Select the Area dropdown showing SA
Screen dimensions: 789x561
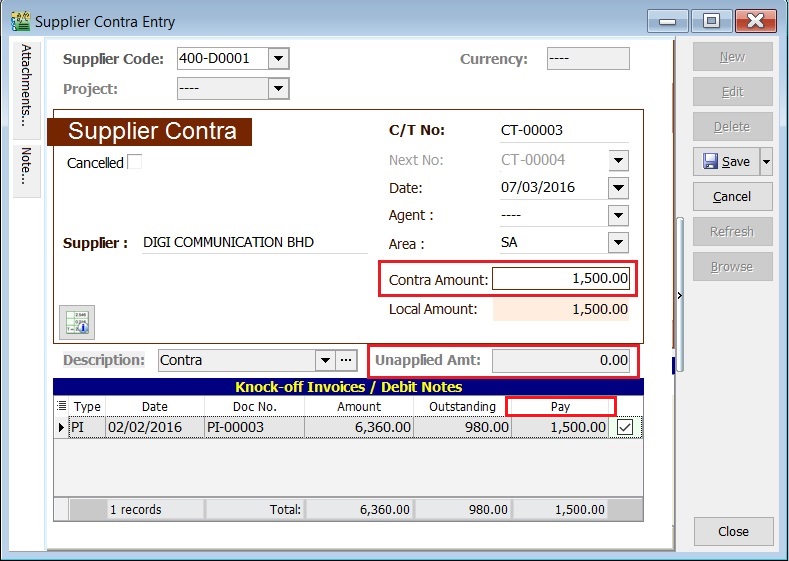618,243
